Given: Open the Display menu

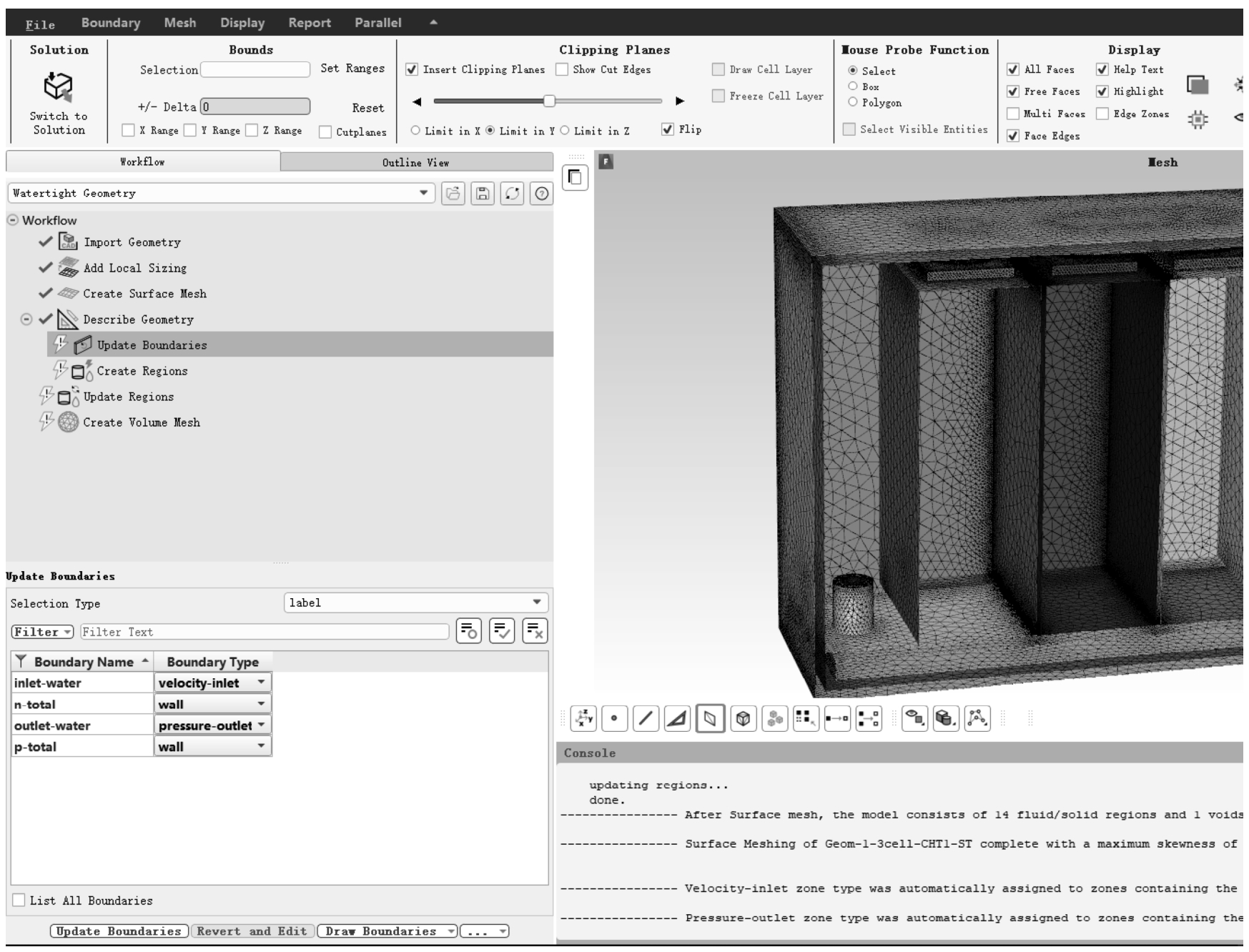Looking at the screenshot, I should point(242,23).
